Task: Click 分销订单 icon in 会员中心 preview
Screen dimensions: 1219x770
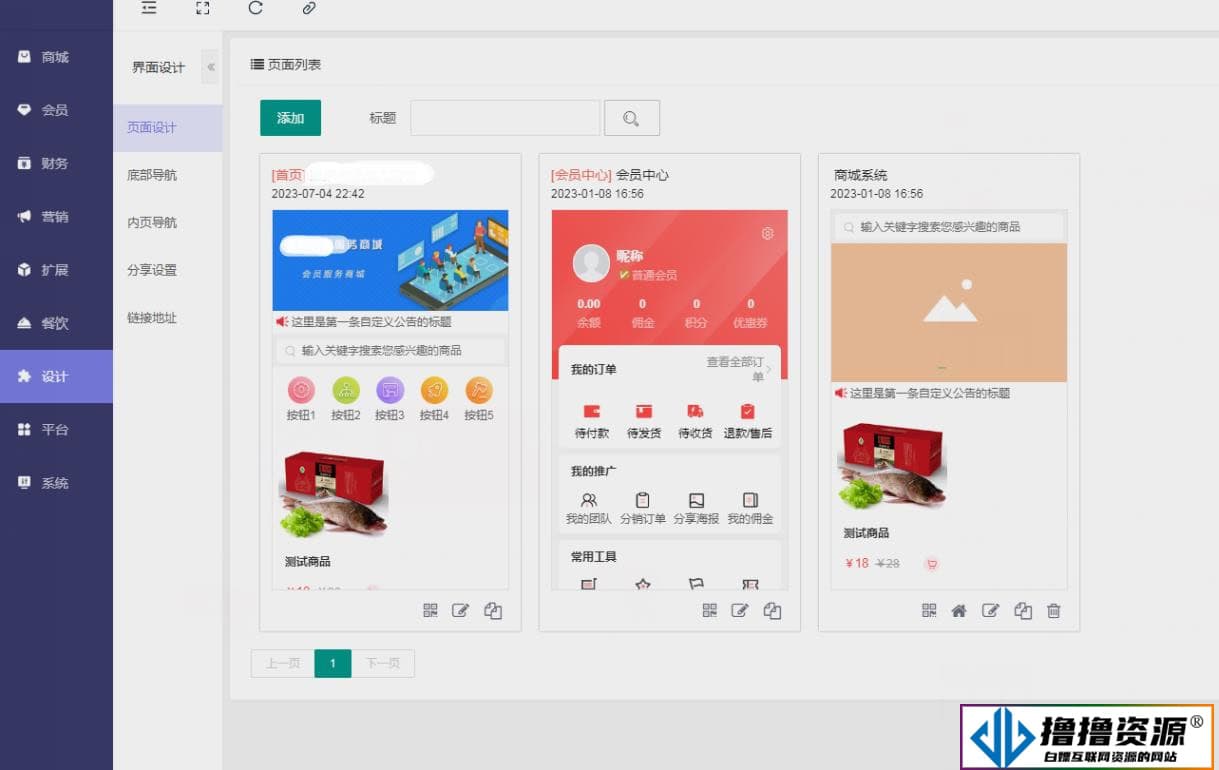Action: tap(643, 499)
